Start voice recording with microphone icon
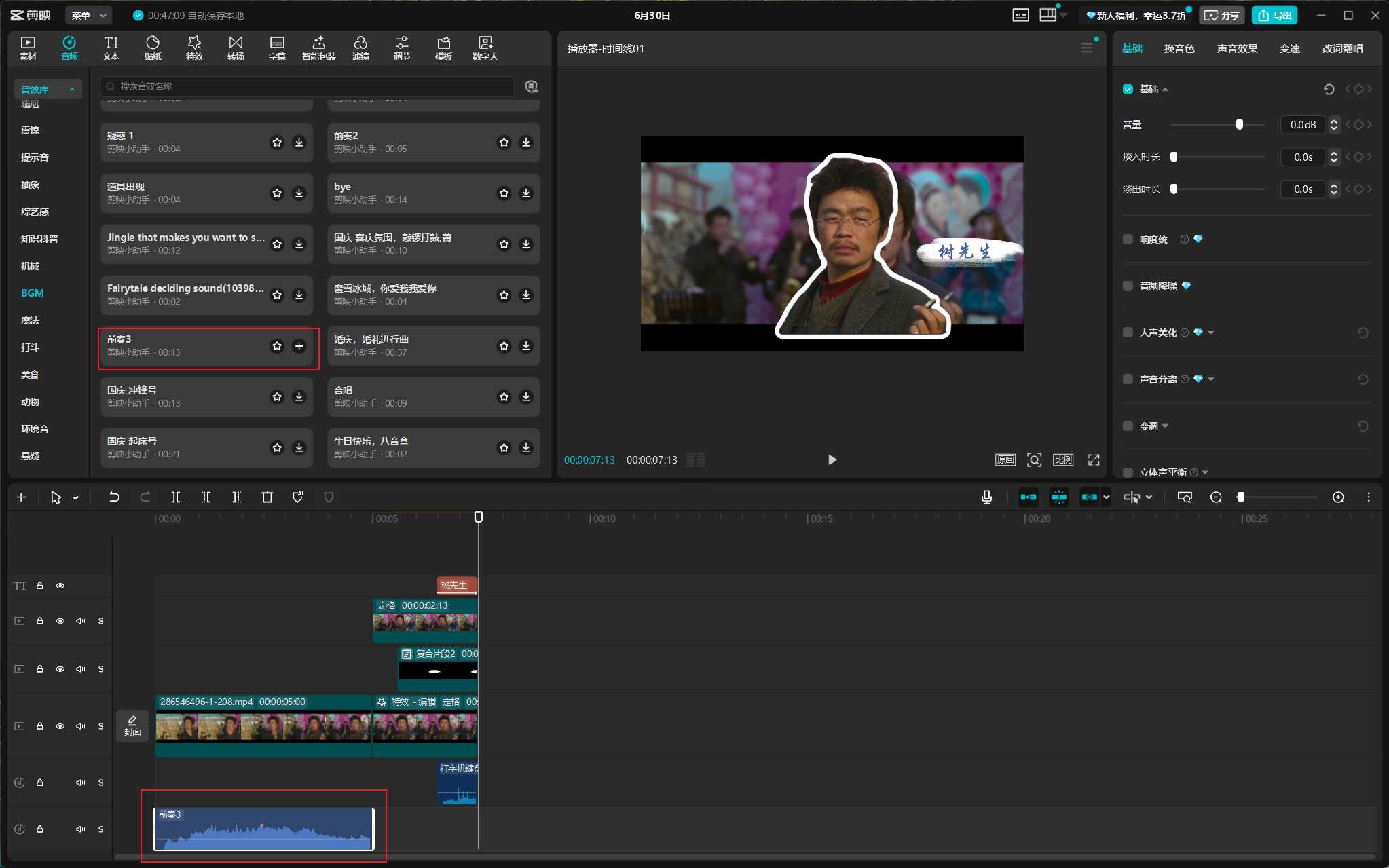 986,497
